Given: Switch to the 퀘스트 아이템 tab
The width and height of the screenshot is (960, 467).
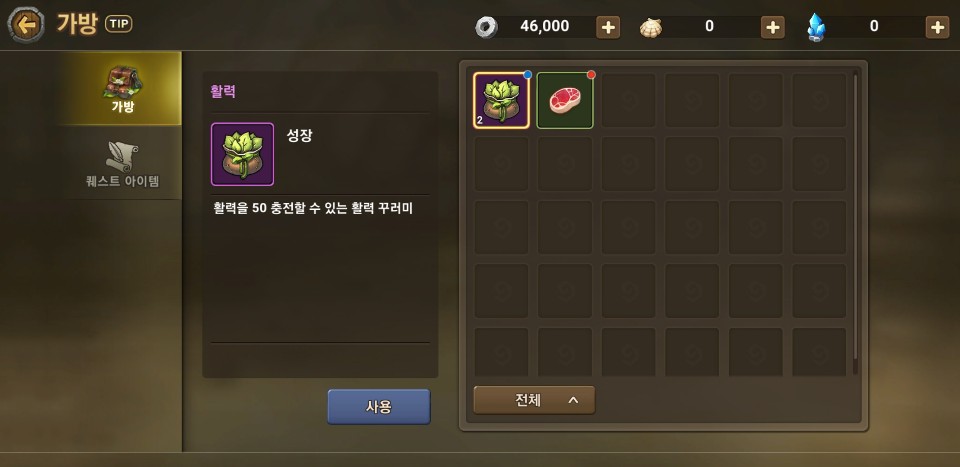Looking at the screenshot, I should click(122, 163).
